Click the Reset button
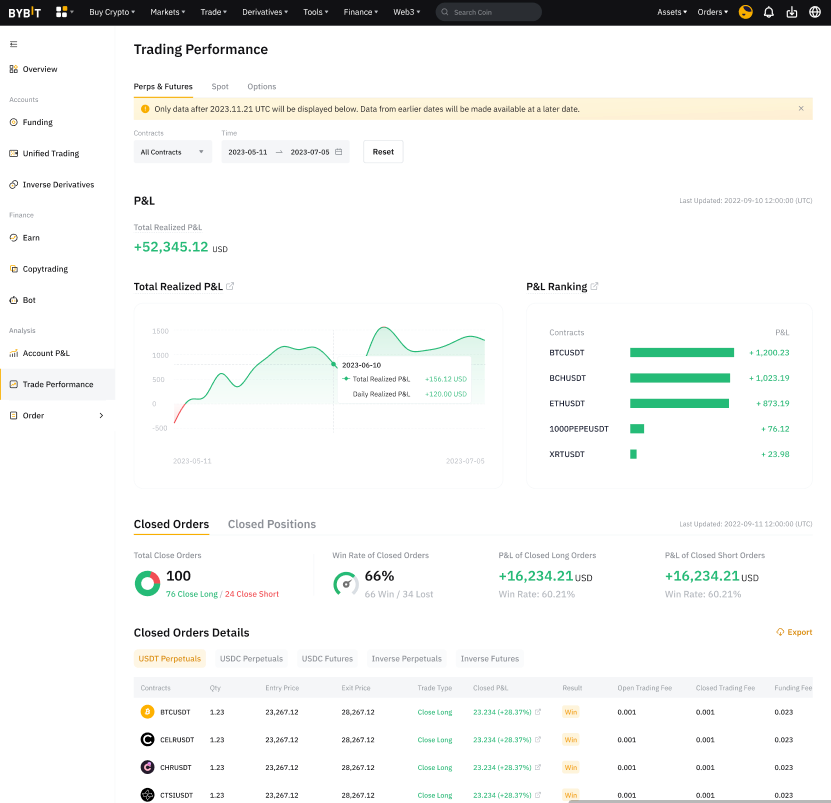This screenshot has height=803, width=831. [x=383, y=152]
